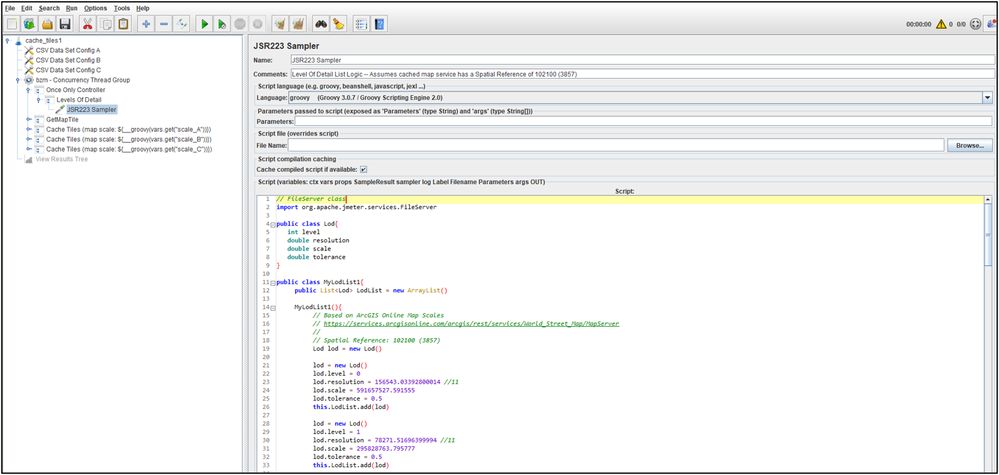Click the green Start test button

(204, 23)
